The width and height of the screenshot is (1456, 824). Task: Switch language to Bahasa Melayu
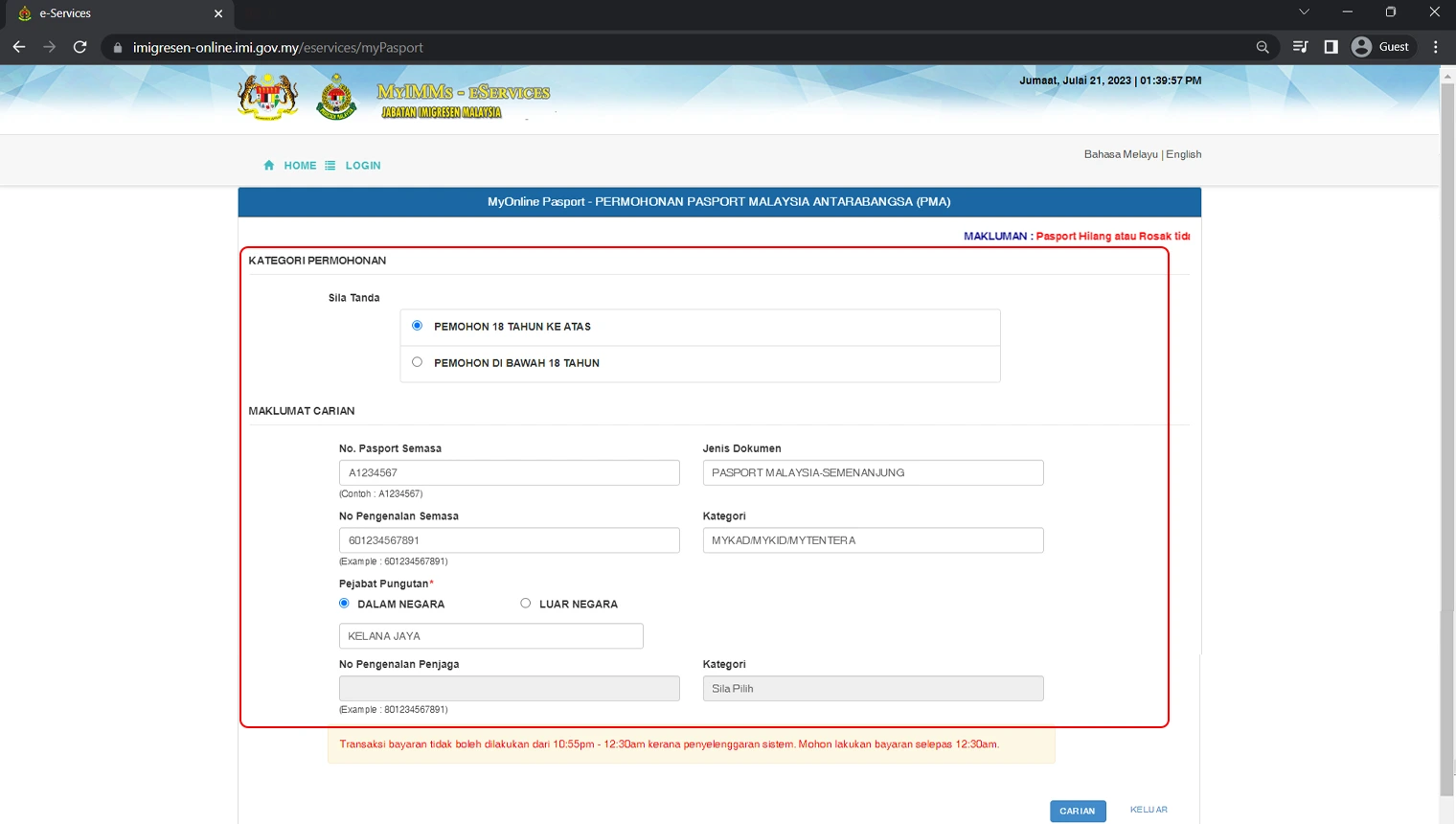pos(1121,154)
